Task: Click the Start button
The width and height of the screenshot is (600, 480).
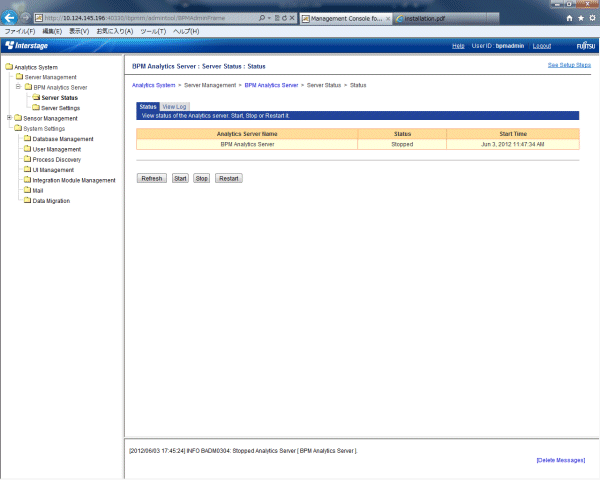Action: coord(180,178)
